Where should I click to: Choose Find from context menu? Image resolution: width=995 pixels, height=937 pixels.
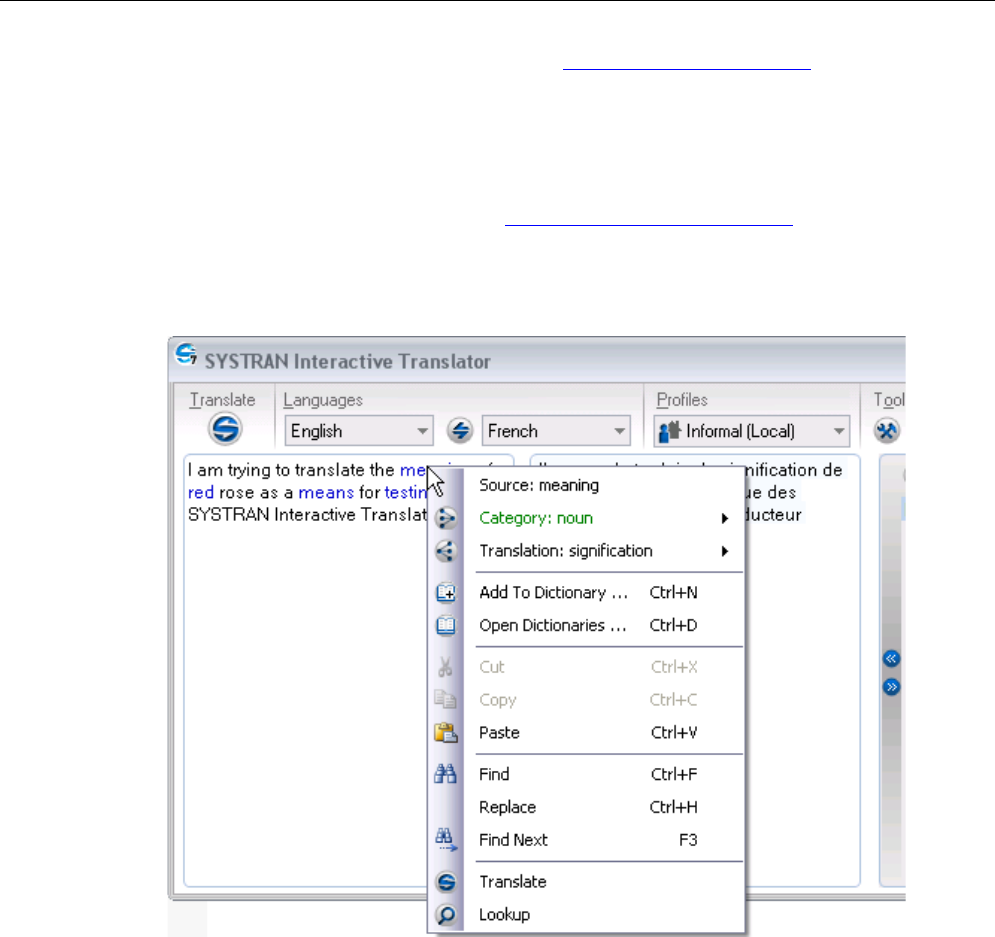585,774
